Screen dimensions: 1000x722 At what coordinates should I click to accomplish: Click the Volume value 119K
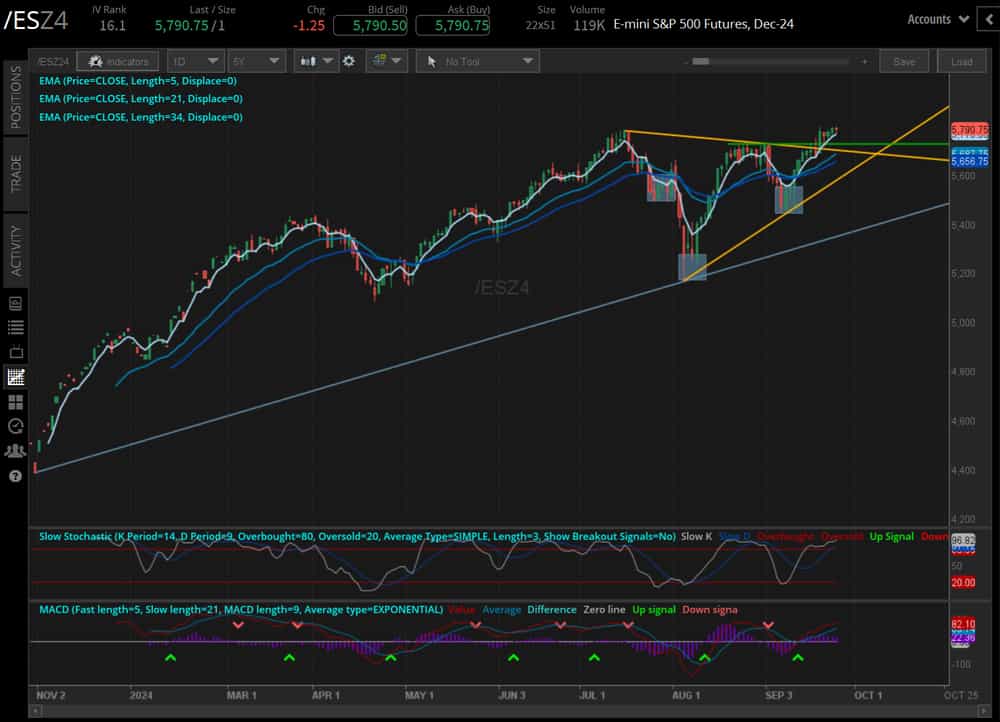[x=589, y=26]
